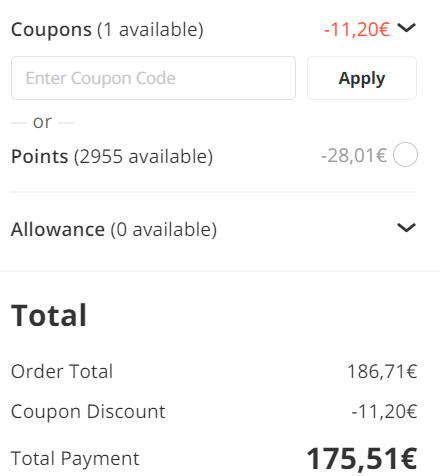Click the Total Payment label
Viewport: 440px width, 476px height.
click(75, 458)
